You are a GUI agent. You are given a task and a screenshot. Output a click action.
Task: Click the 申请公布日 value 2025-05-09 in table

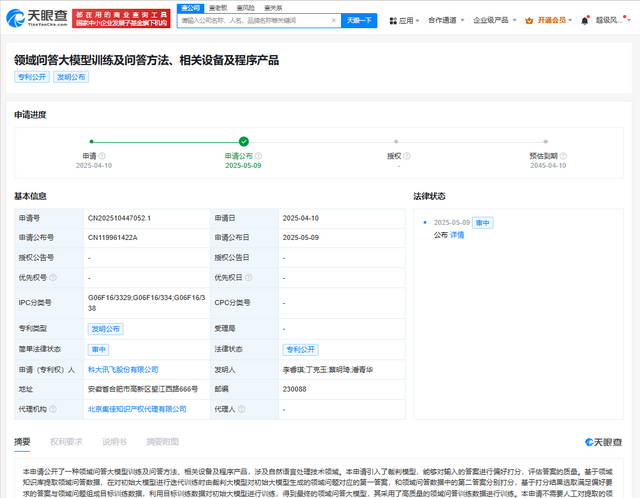coord(300,238)
